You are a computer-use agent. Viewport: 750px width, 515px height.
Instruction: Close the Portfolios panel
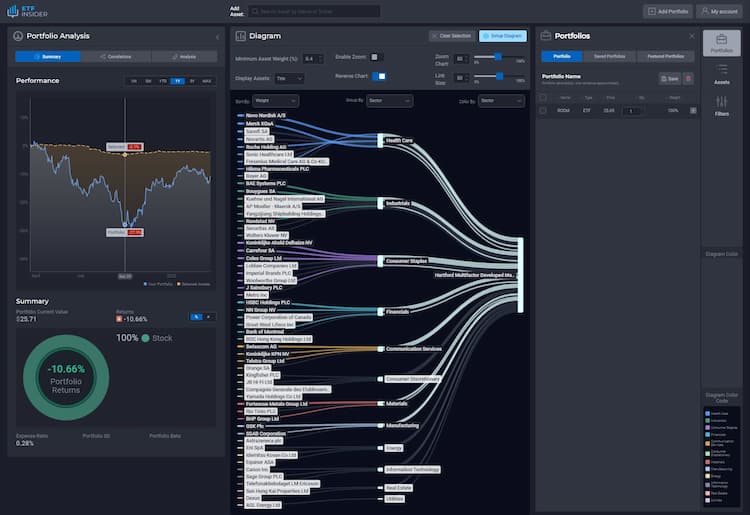click(692, 36)
